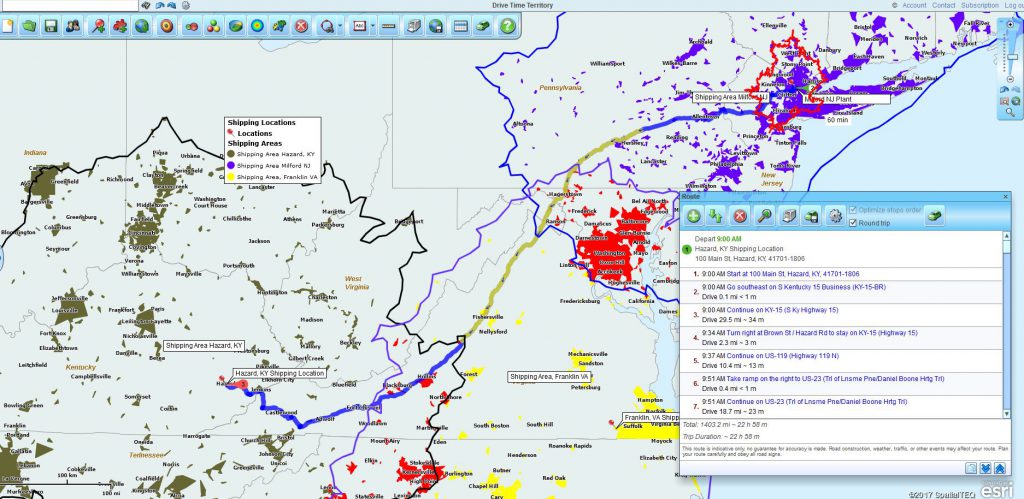Add a stop with green plus in Route panel
This screenshot has height=499, width=1024.
(694, 216)
